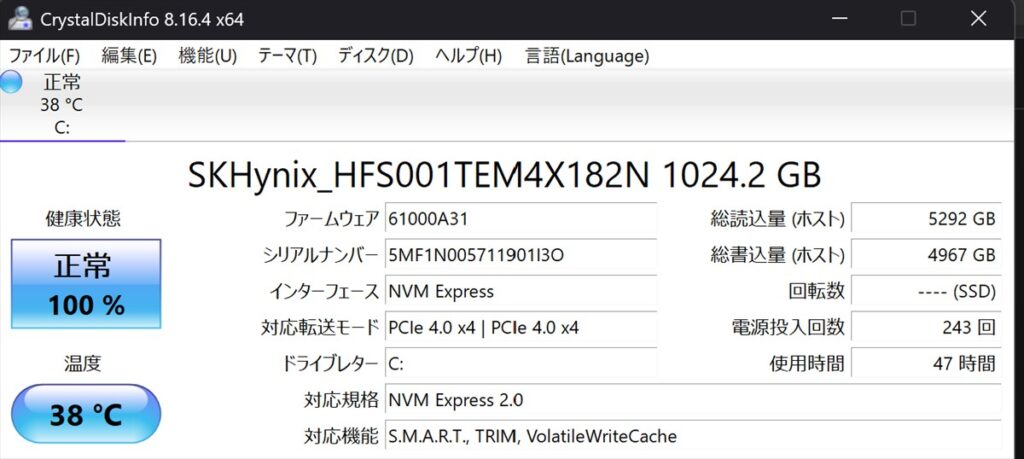Click the 温度 label above temperature

pyautogui.click(x=83, y=364)
